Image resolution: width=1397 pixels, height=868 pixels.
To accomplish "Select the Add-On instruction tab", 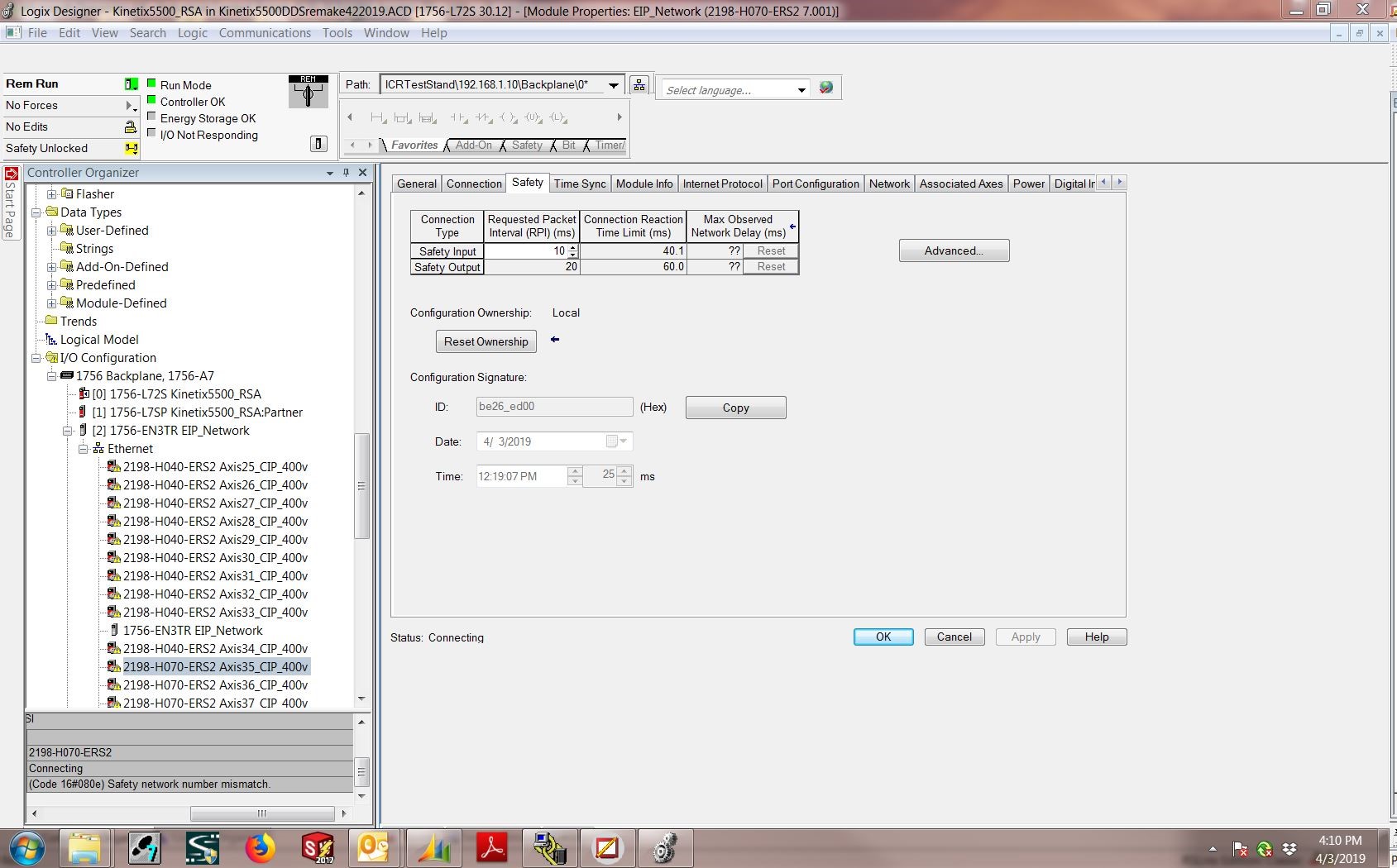I will (474, 145).
